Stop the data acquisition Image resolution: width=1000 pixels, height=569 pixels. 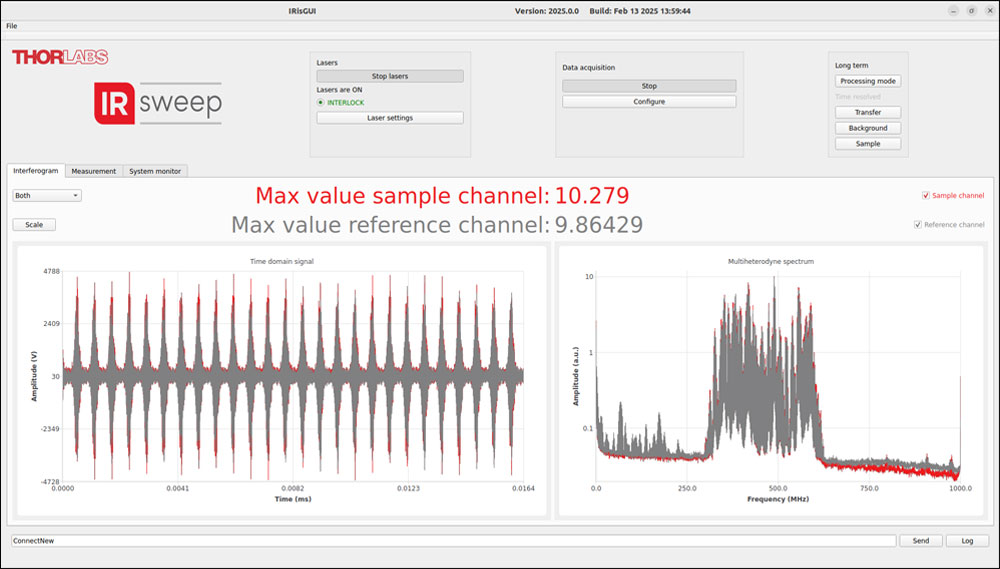pos(649,86)
